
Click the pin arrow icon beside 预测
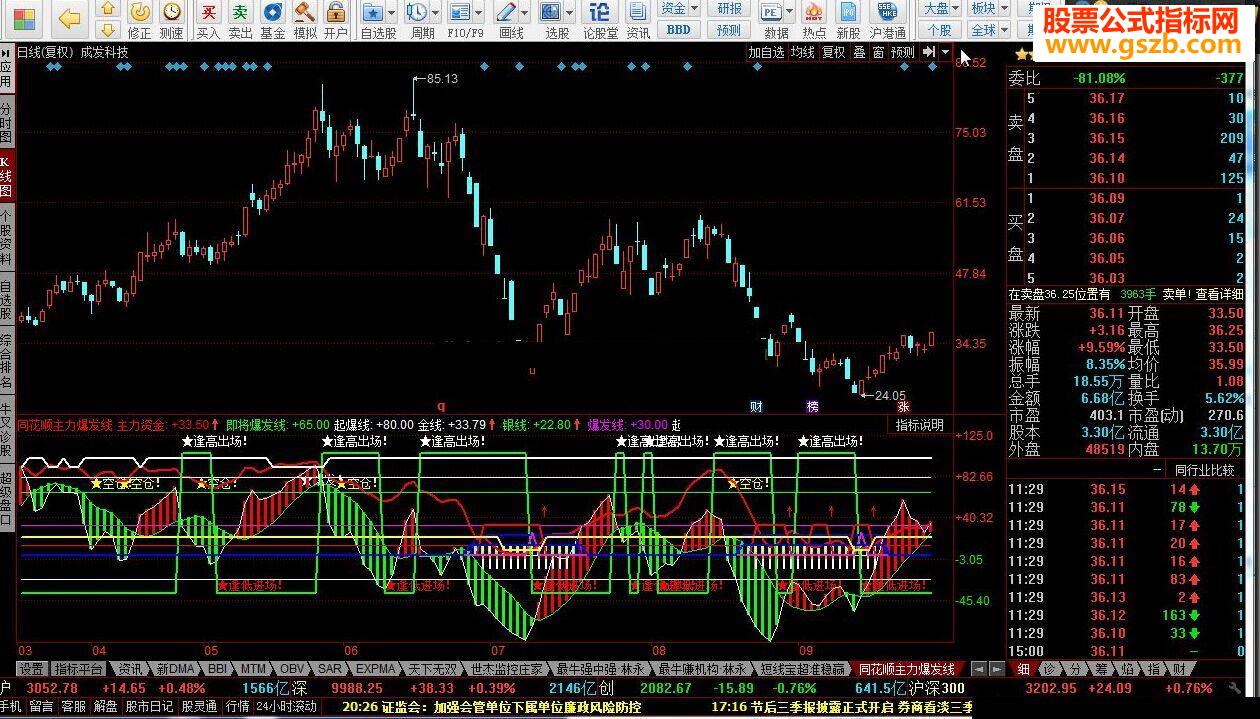(x=929, y=52)
